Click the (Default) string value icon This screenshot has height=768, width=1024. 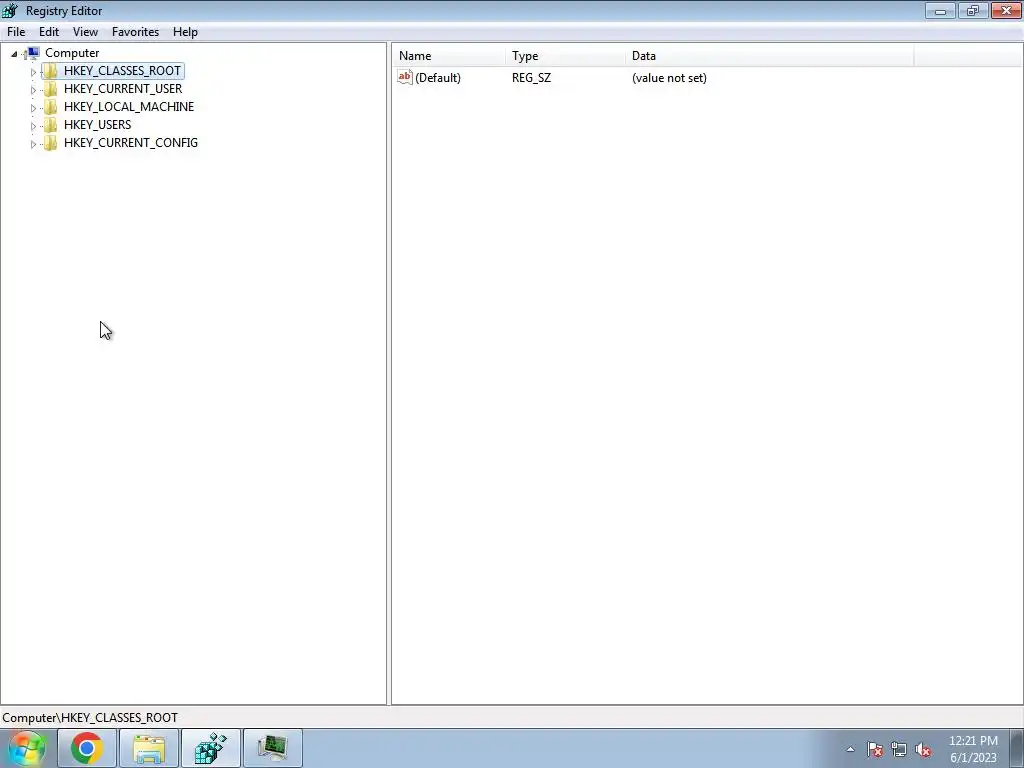[x=405, y=77]
